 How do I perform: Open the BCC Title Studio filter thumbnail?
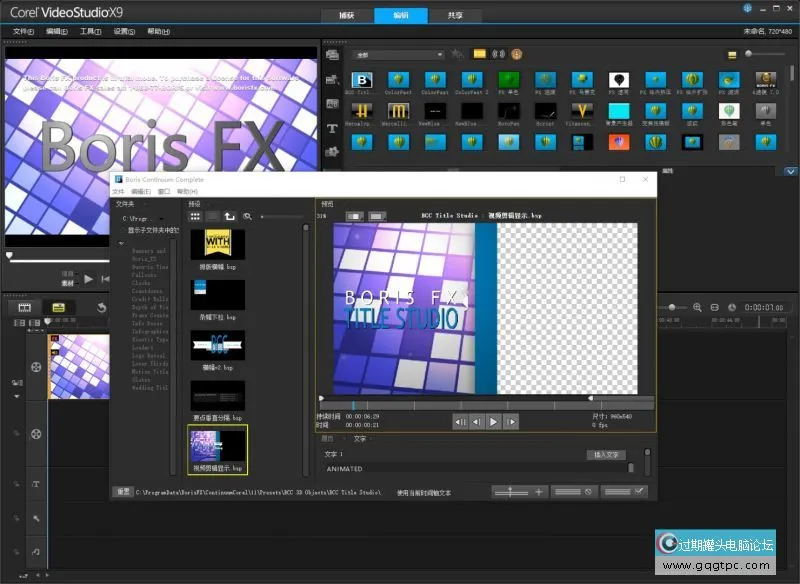[x=362, y=80]
